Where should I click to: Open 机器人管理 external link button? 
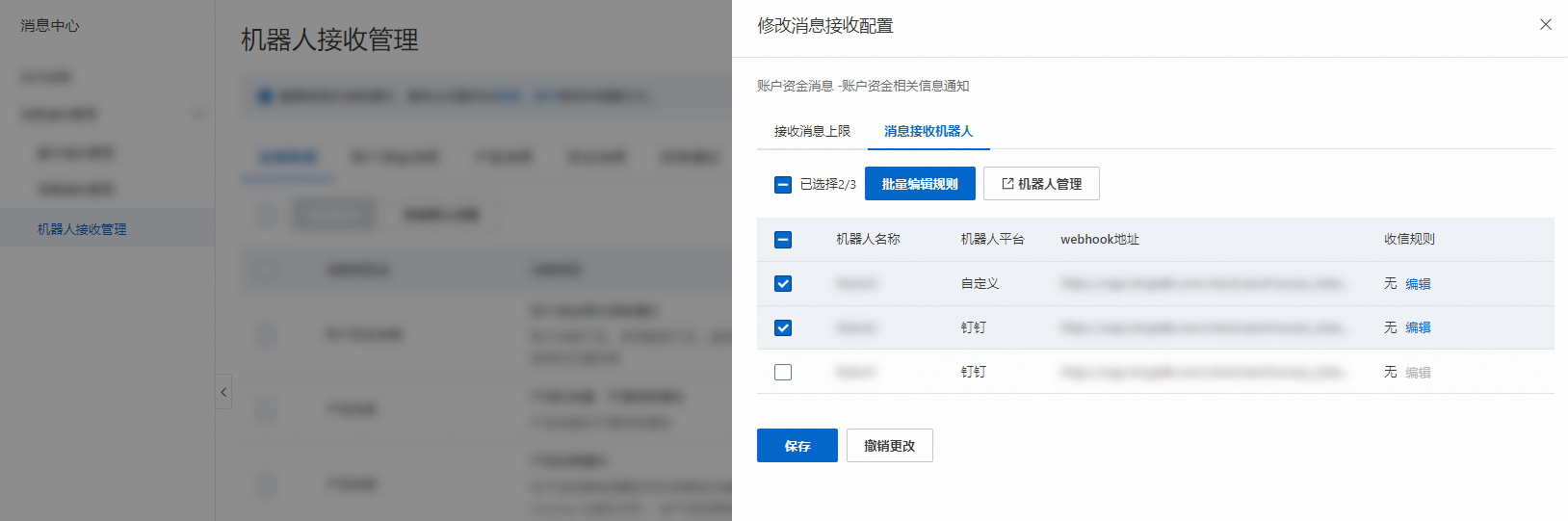(x=1041, y=184)
